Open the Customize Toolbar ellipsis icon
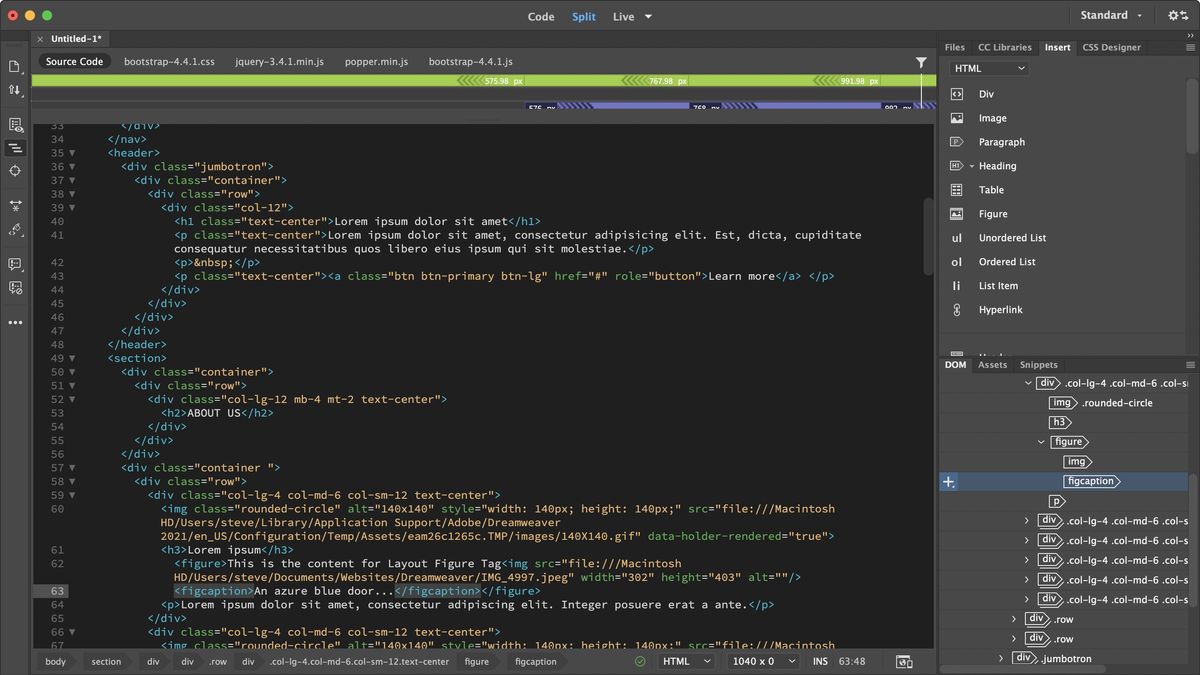 (x=15, y=322)
